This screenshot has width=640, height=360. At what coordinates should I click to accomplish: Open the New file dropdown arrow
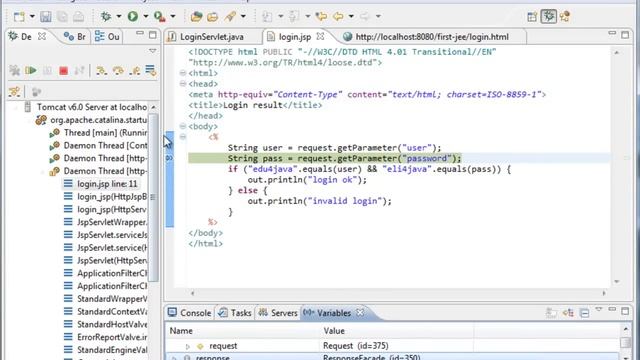pos(32,17)
